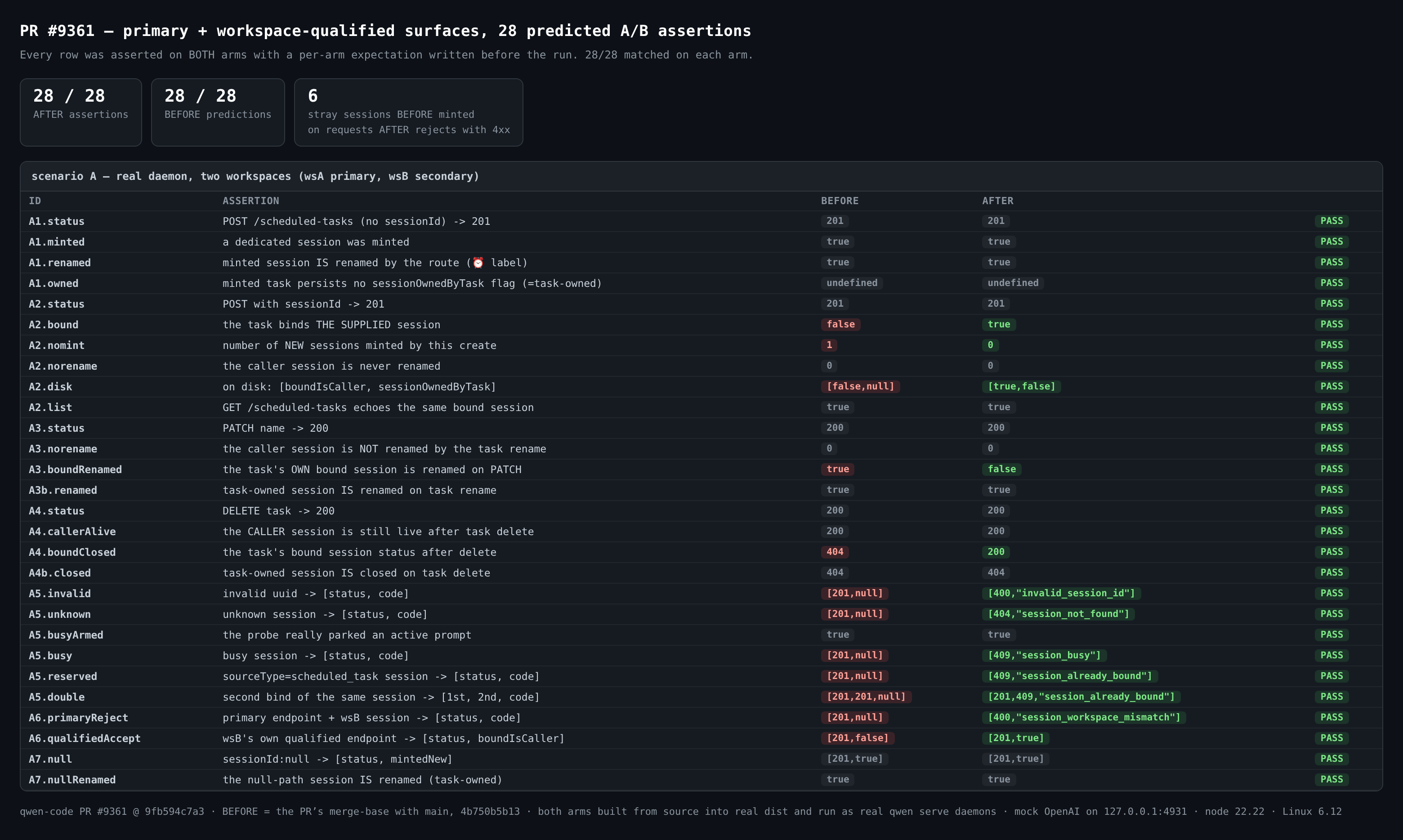Select the 28 / 28 AFTER assertions card
Screen dimensions: 1403x840
click(81, 112)
